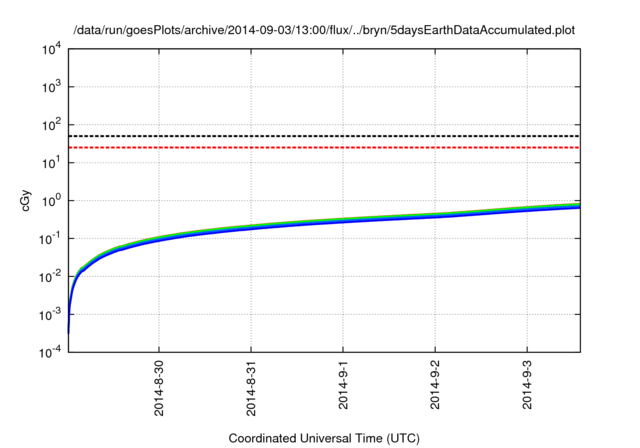This screenshot has height=448, width=640.
Task: Click the red dashed threshold line
Action: pos(324,147)
